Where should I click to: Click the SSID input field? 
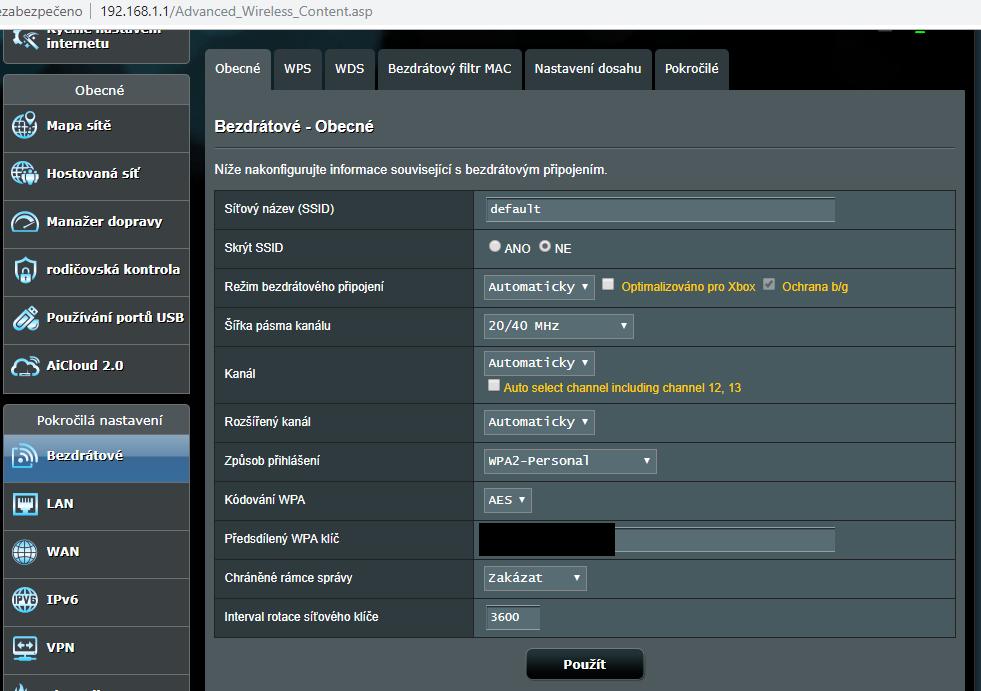[660, 210]
